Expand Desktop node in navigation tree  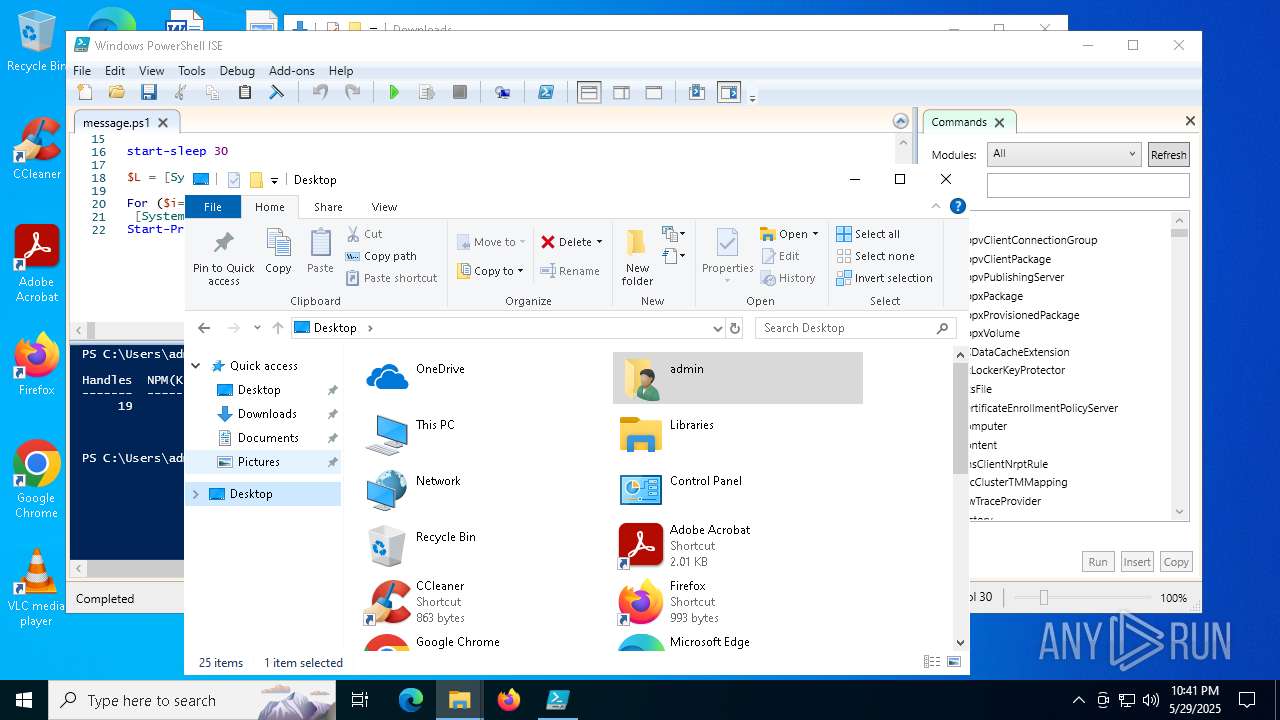click(196, 494)
